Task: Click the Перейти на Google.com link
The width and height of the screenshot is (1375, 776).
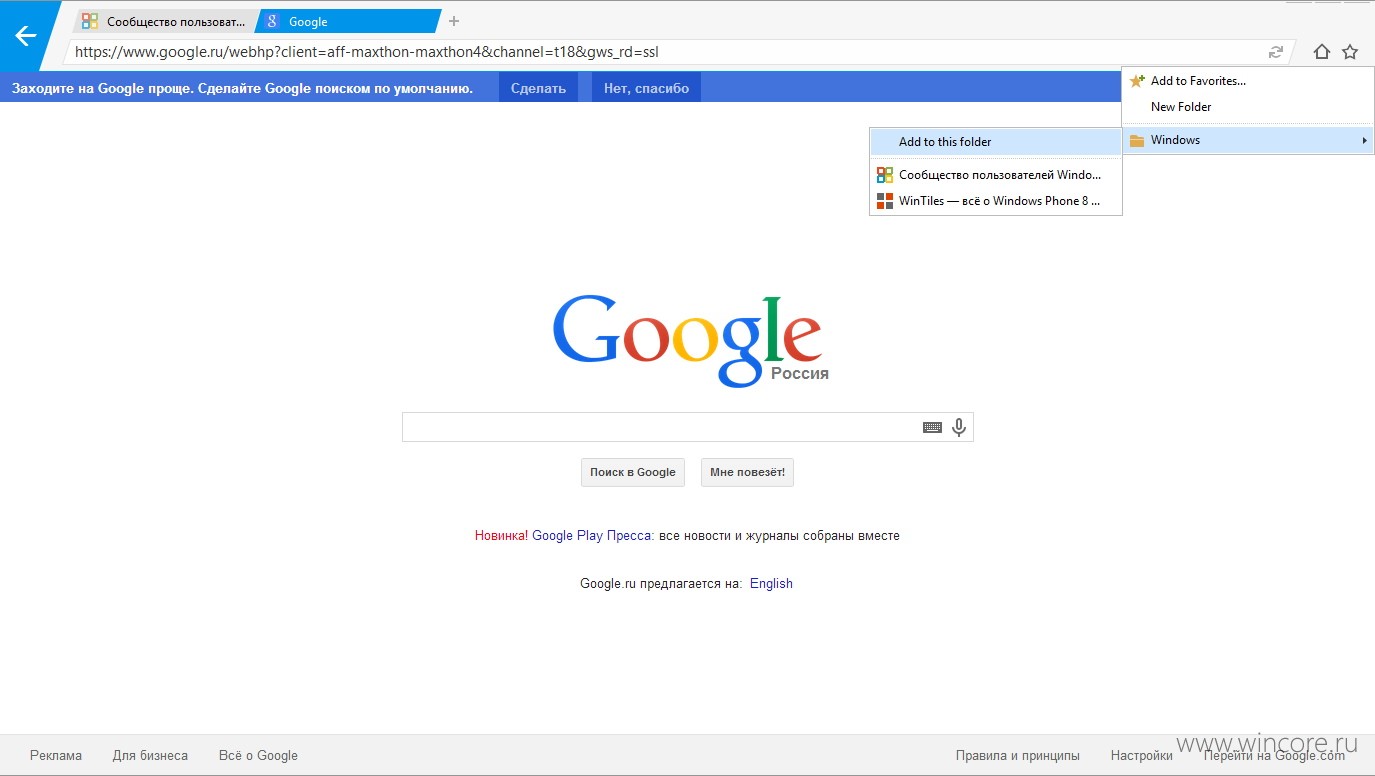Action: [1274, 756]
